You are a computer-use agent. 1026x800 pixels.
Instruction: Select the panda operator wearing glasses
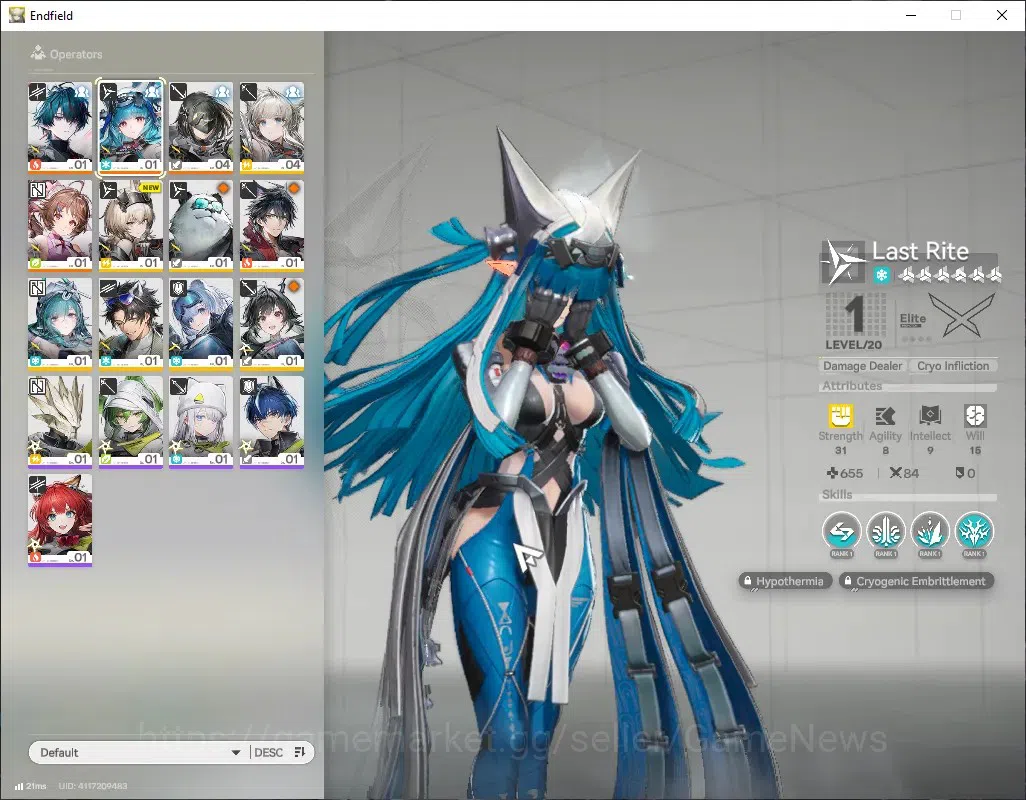201,225
